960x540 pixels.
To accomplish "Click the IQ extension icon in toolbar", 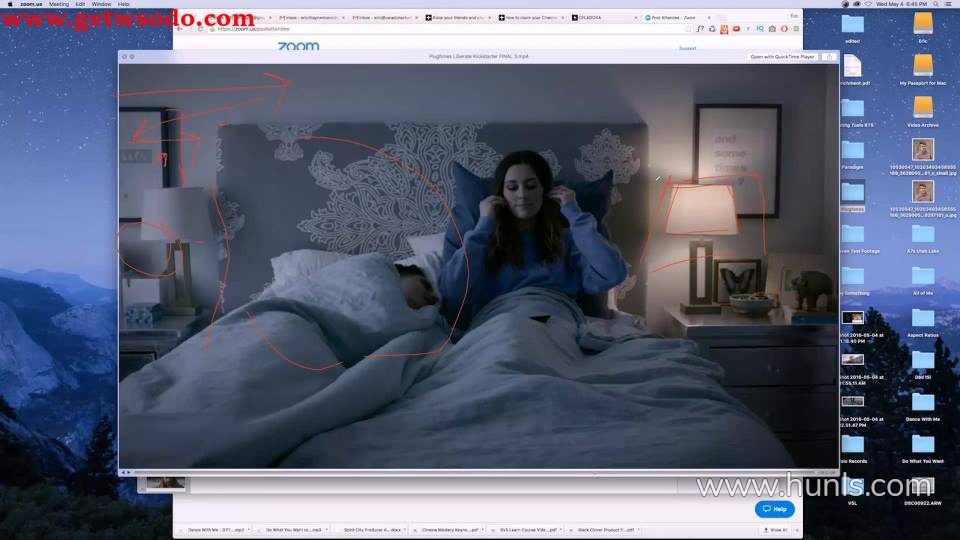I will tap(760, 29).
